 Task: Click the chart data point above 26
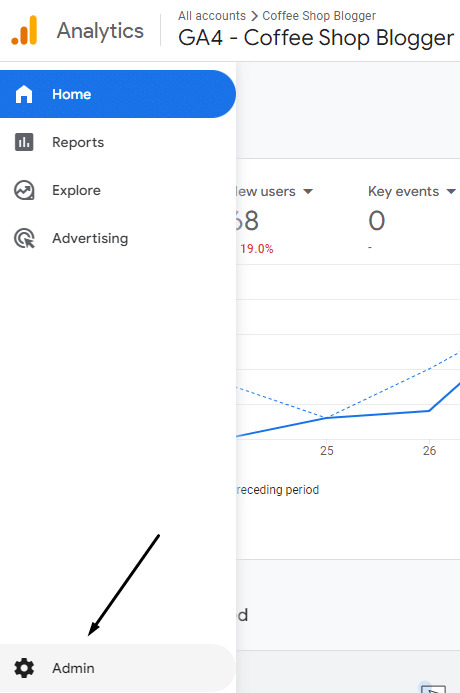(x=429, y=411)
